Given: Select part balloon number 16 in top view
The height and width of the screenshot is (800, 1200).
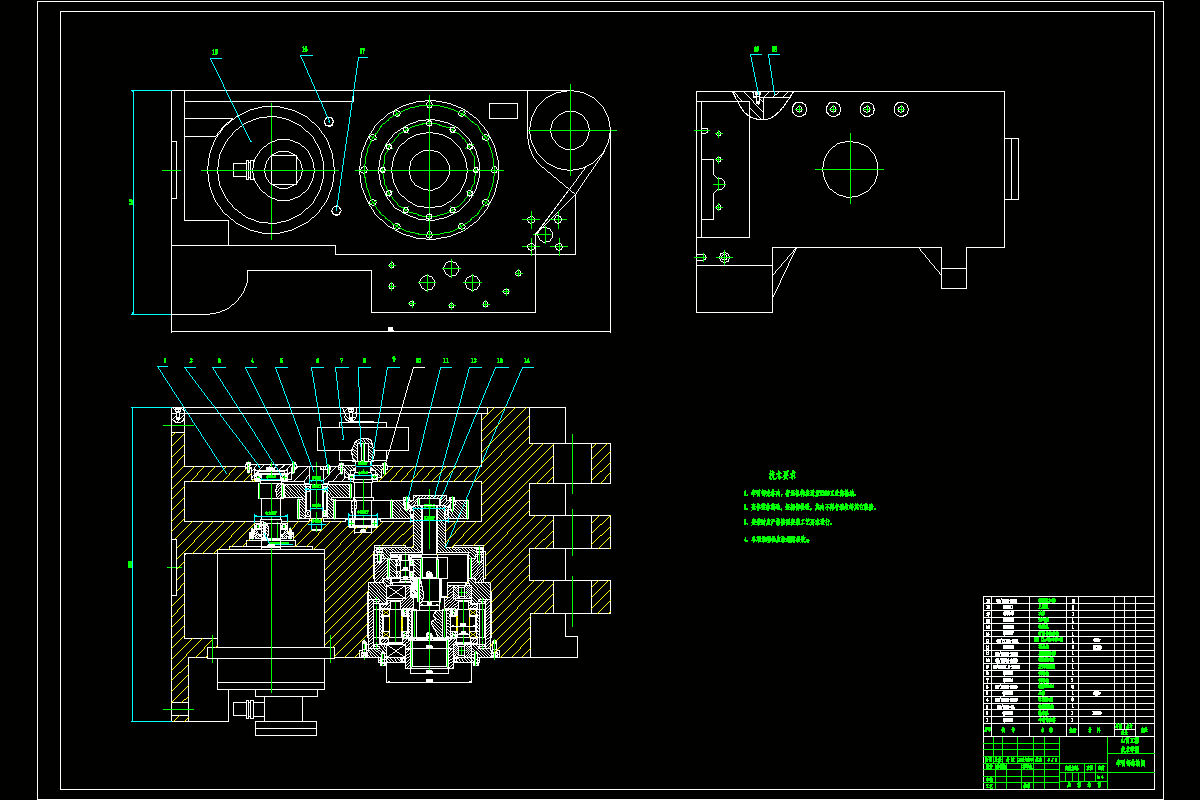Looking at the screenshot, I should point(305,48).
